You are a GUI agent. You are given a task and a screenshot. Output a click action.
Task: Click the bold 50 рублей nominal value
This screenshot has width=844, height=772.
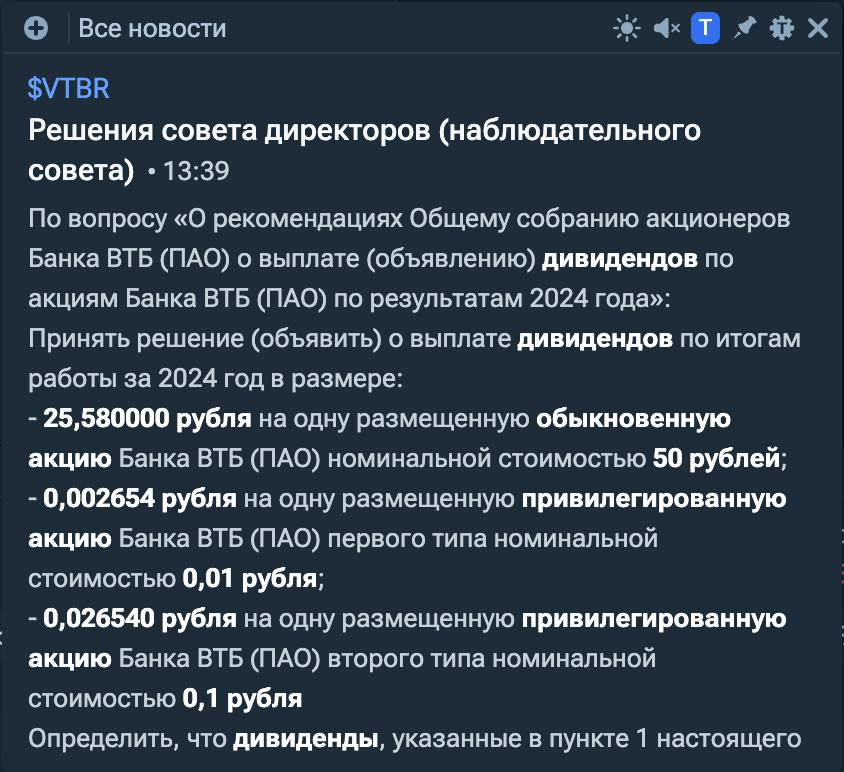coord(715,459)
